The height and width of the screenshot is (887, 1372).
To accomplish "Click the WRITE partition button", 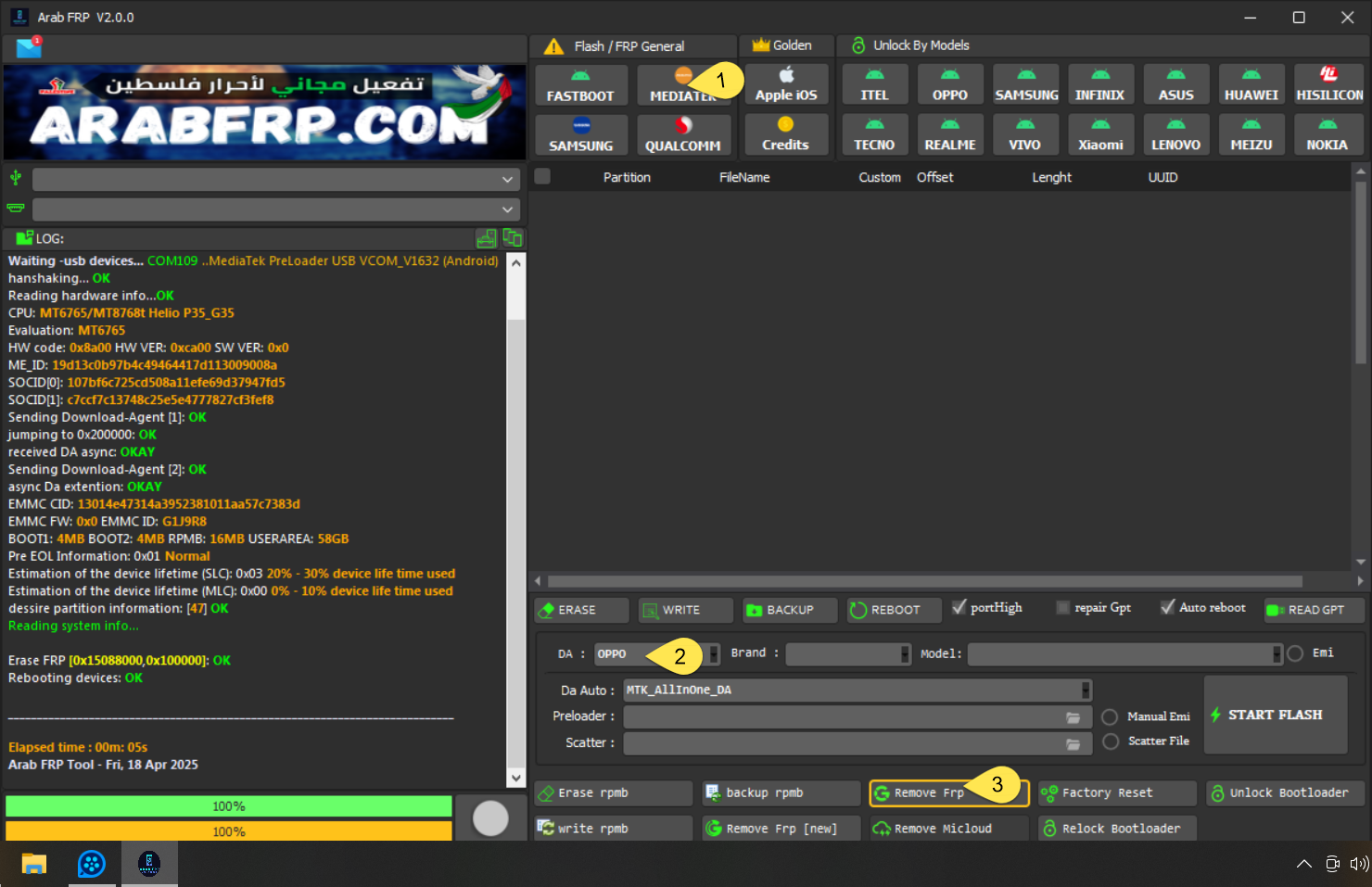I will click(x=686, y=610).
